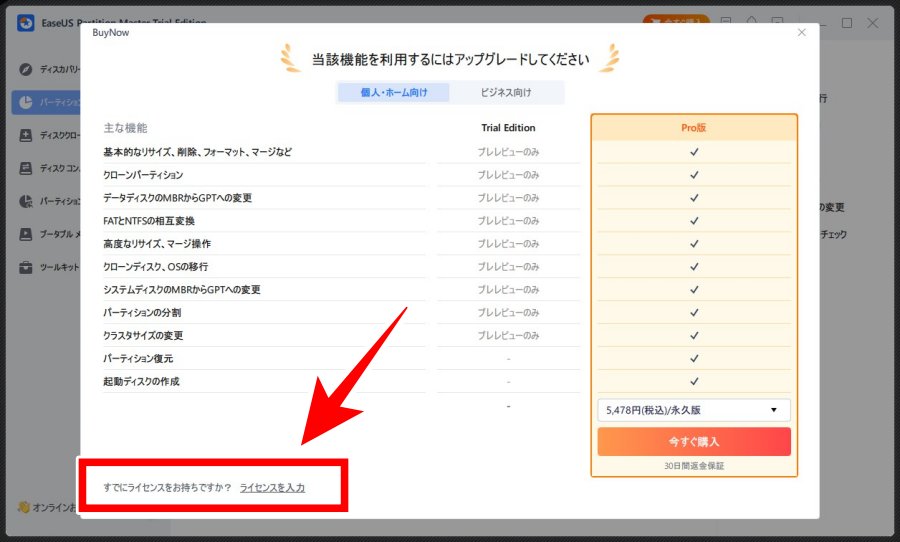Open the ブータブルメディア sidebar icon
Image resolution: width=900 pixels, height=542 pixels.
coord(25,234)
